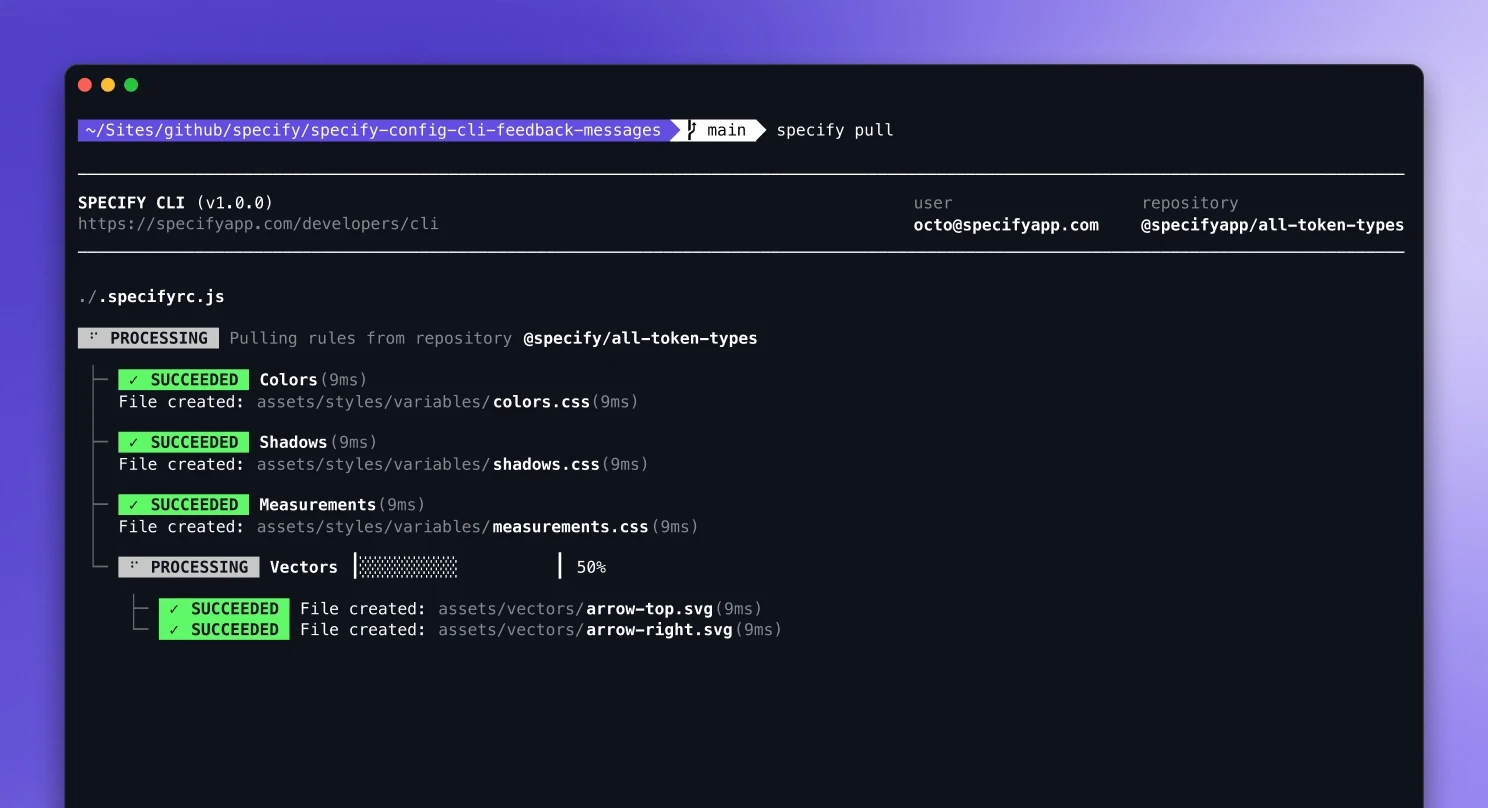Click '(9ms)' timing after Shadows name
Image resolution: width=1488 pixels, height=808 pixels.
(353, 442)
